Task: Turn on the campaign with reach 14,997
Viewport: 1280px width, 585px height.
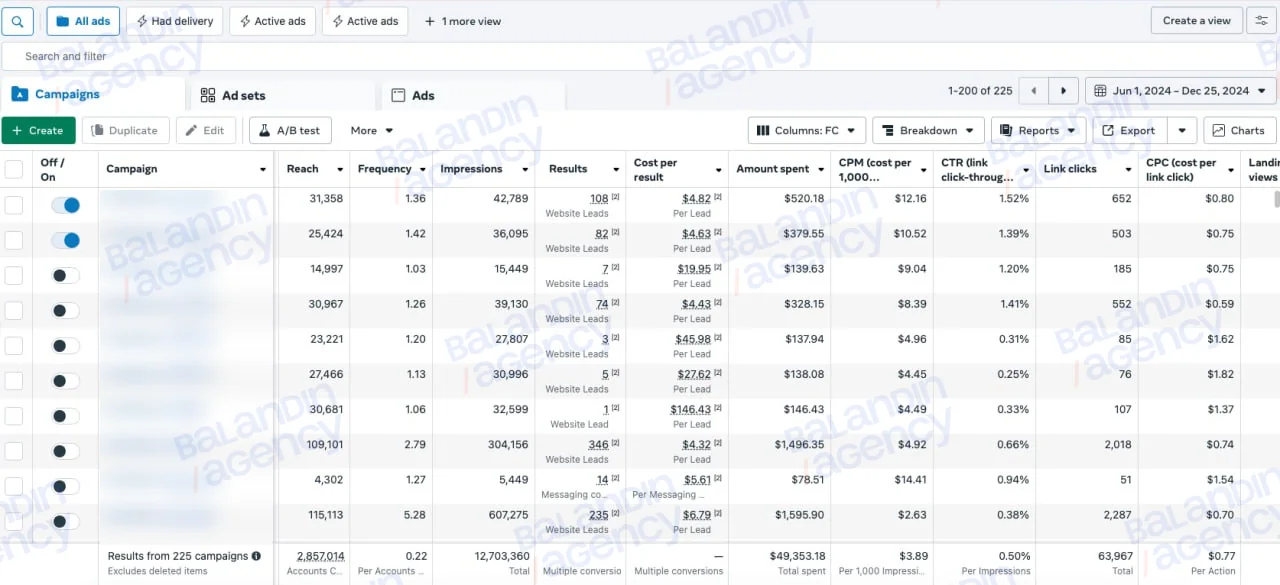Action: point(66,276)
